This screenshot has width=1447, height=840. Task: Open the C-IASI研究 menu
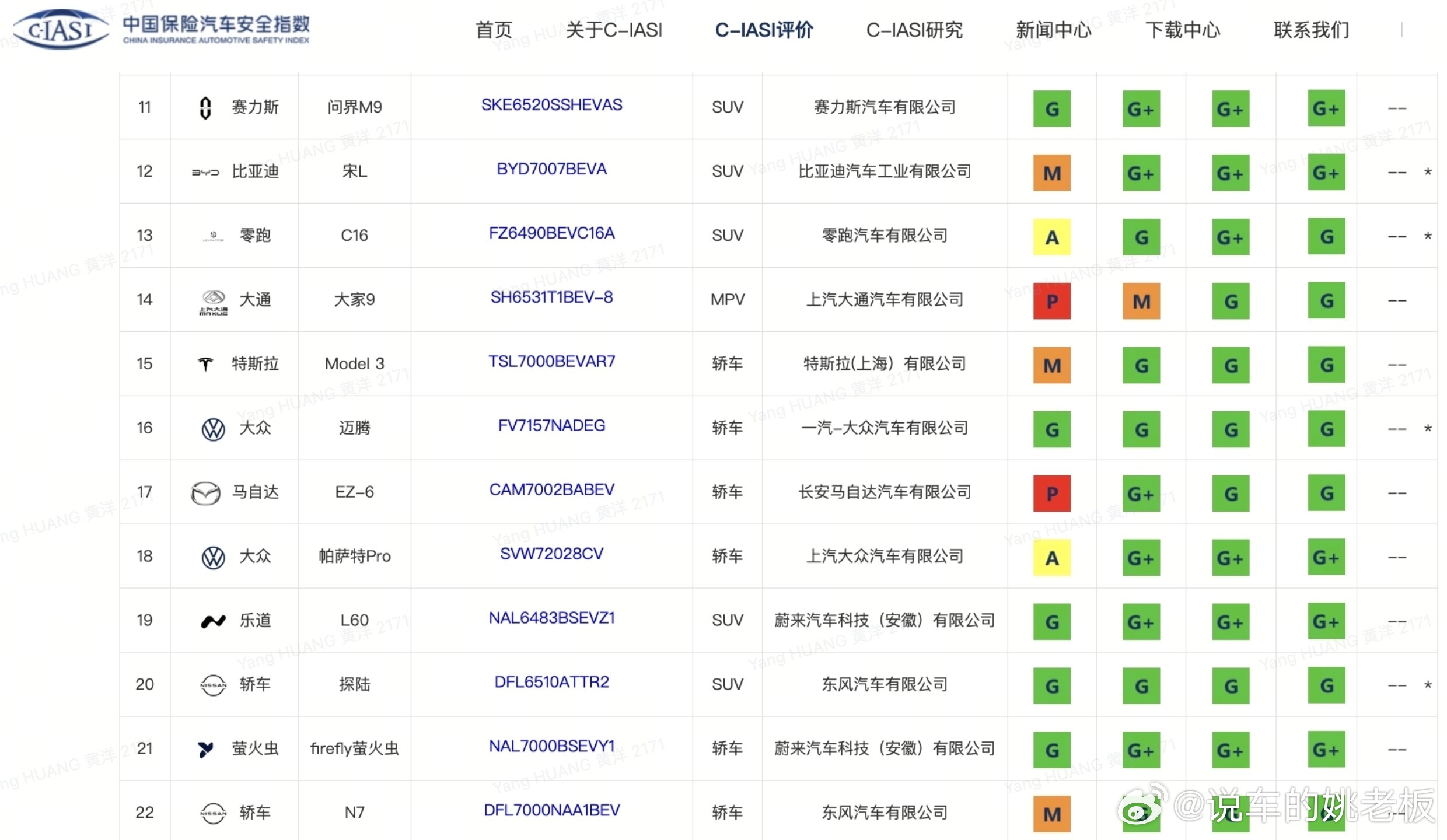(914, 30)
